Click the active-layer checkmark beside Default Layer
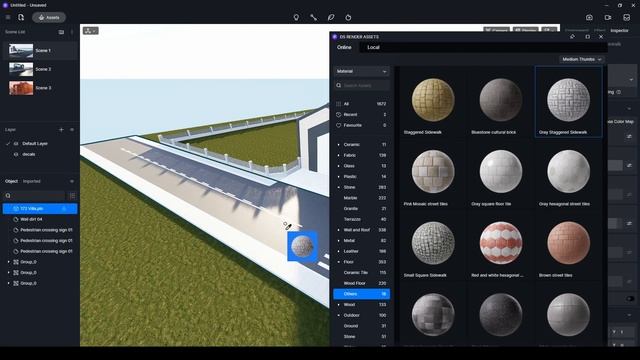This screenshot has height=360, width=640. point(8,144)
